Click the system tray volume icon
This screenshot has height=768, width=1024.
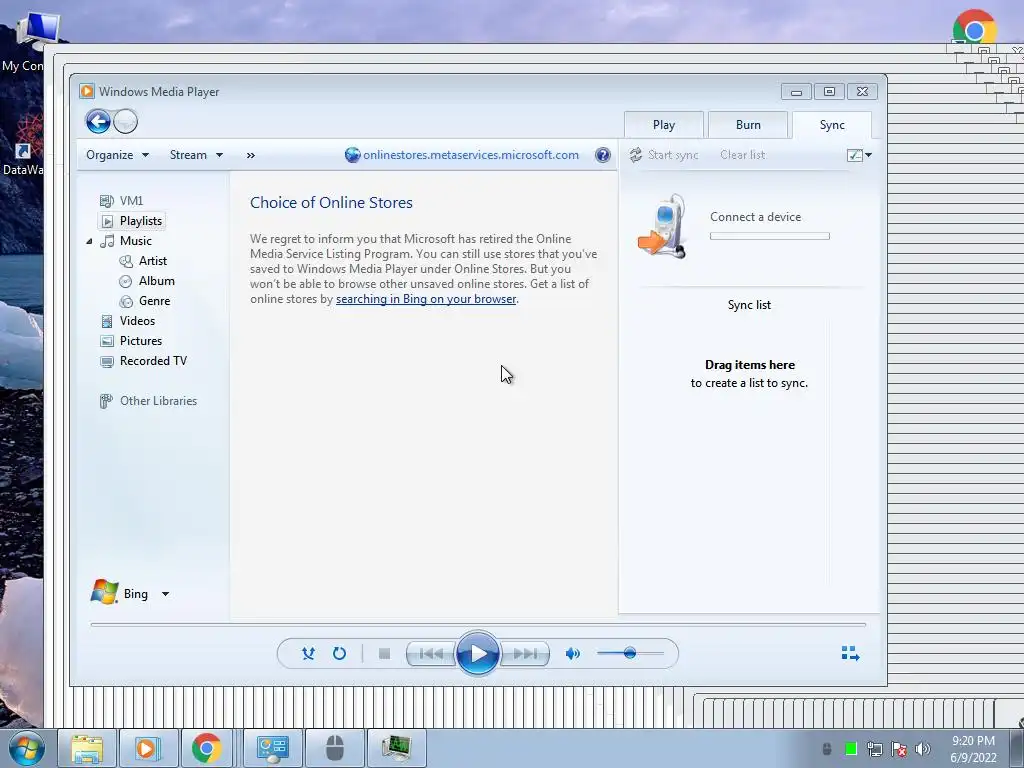point(922,748)
